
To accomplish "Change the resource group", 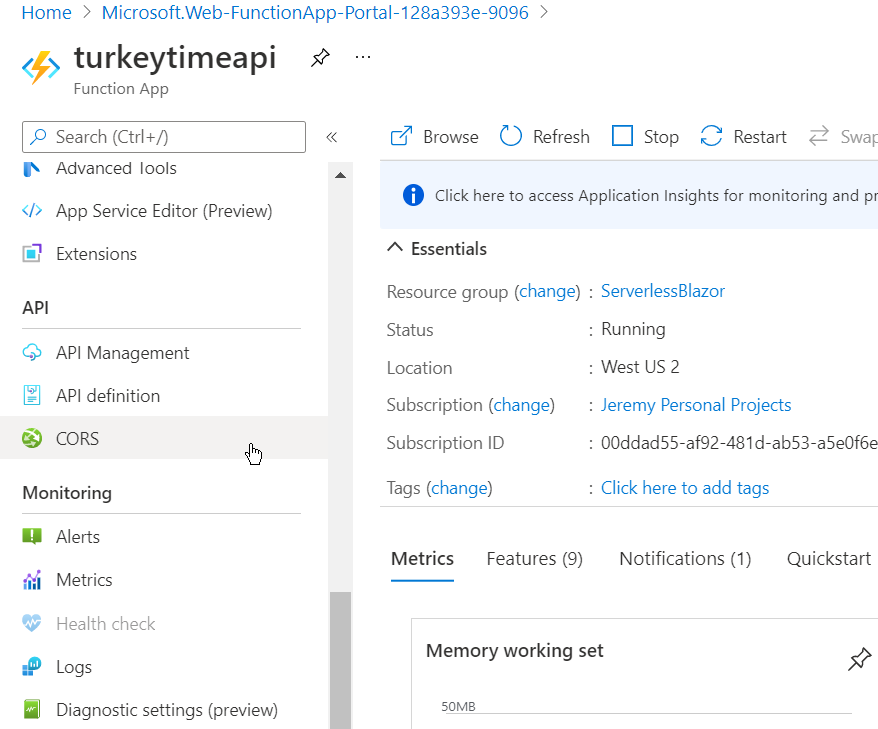I will (547, 291).
